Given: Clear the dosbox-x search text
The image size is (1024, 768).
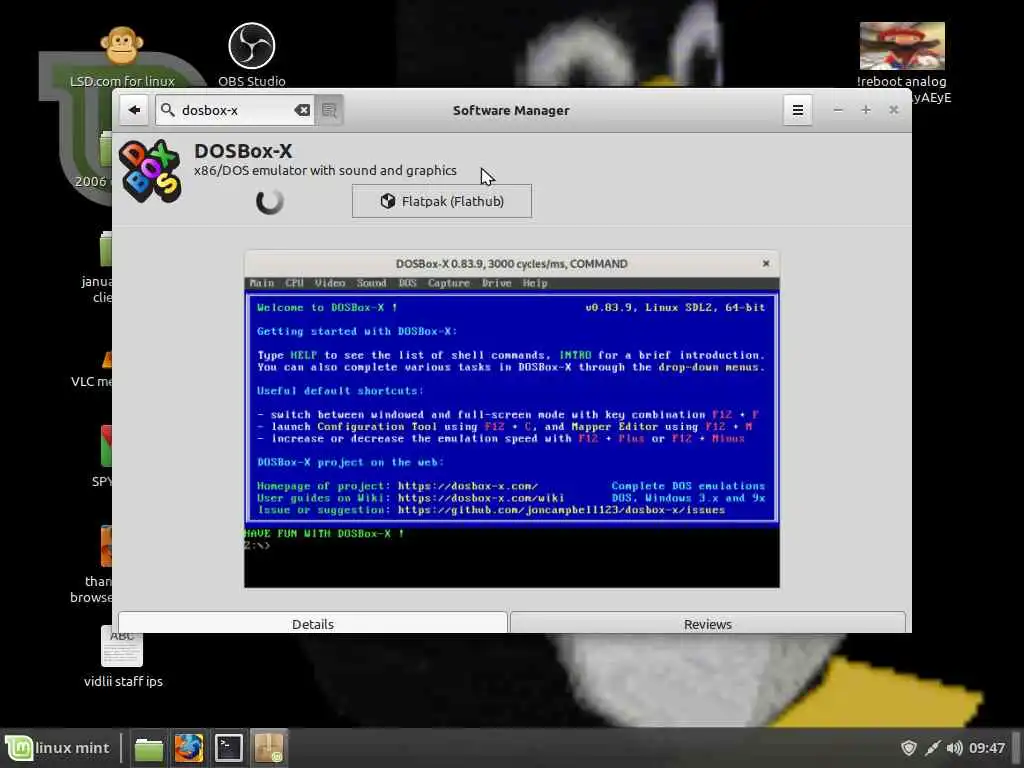Looking at the screenshot, I should [302, 110].
